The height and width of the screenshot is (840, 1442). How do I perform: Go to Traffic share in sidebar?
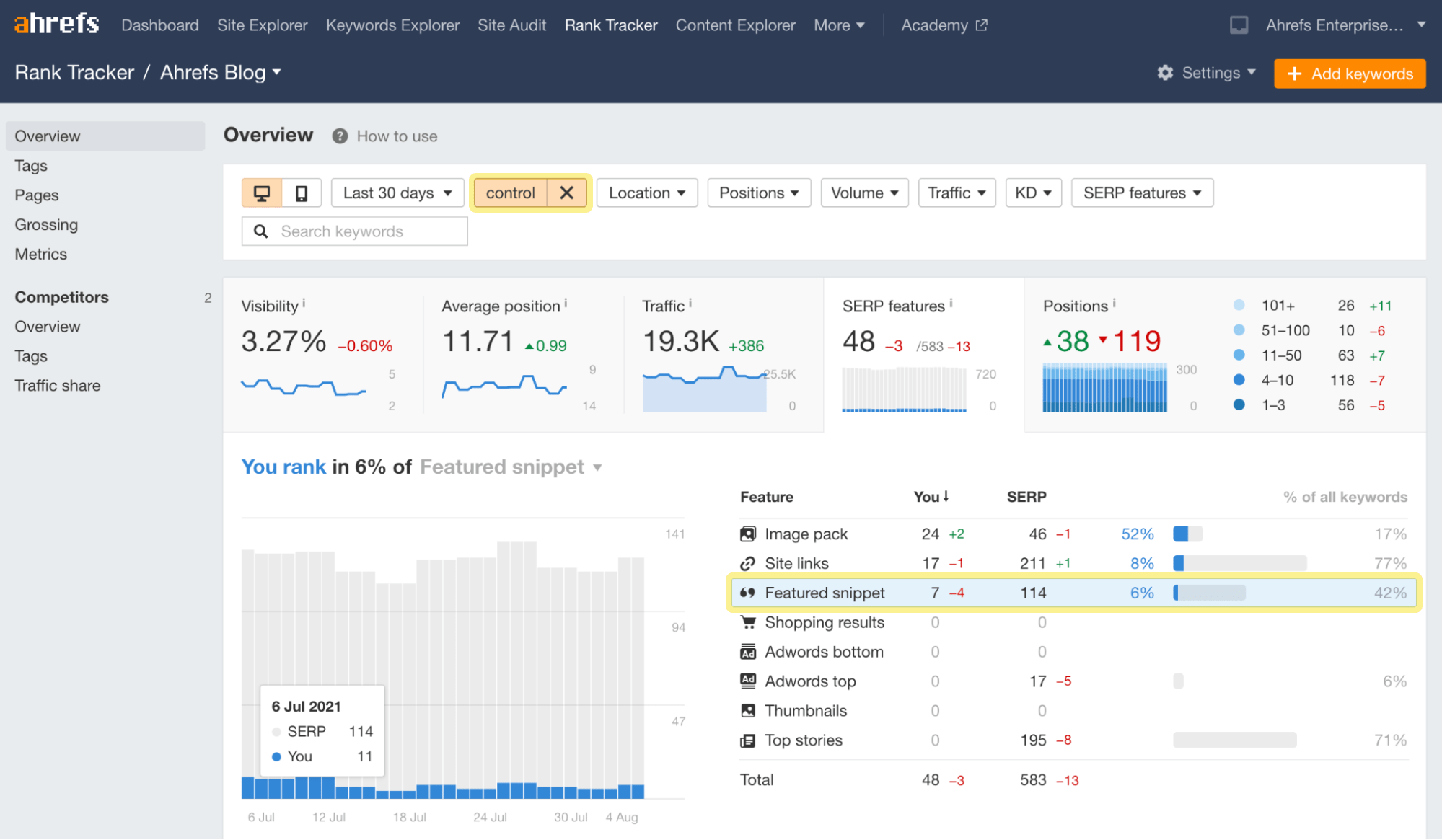(x=58, y=386)
